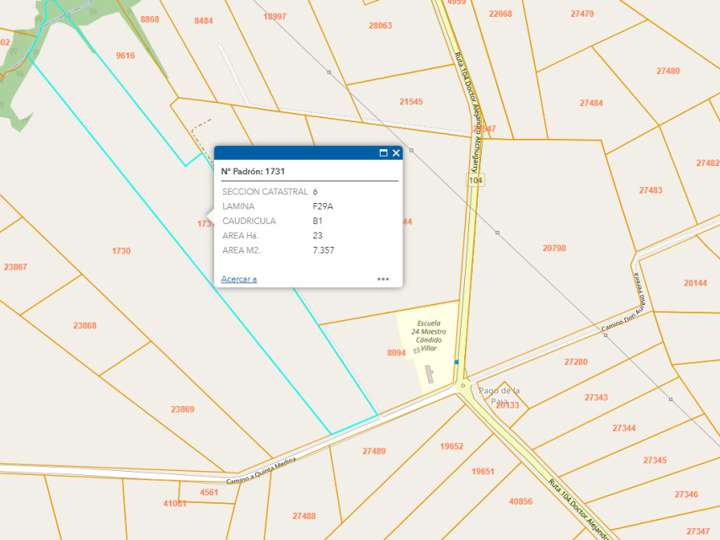
Task: Click parcel label 40856
Action: [x=521, y=501]
